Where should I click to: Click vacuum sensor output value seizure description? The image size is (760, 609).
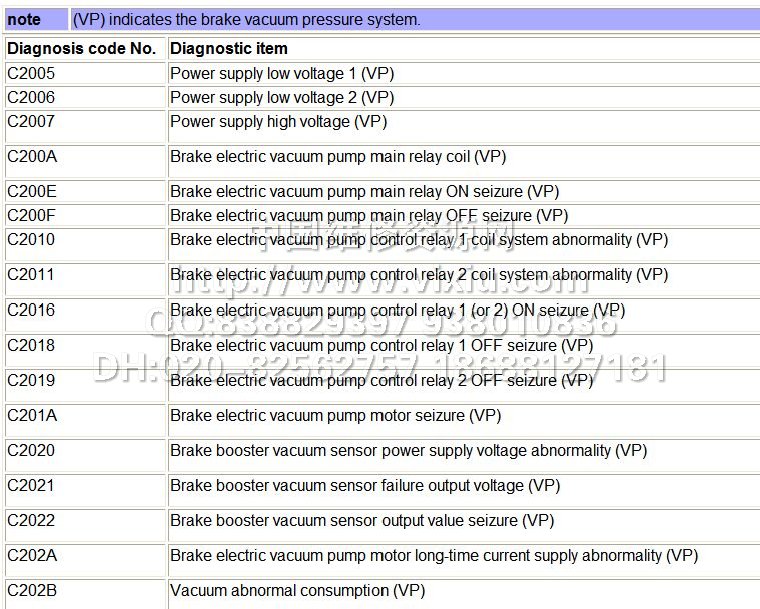(x=361, y=520)
